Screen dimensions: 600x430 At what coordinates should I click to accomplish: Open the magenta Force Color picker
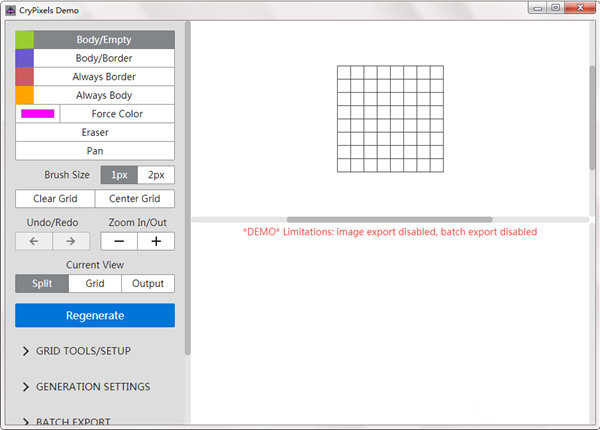pyautogui.click(x=38, y=114)
